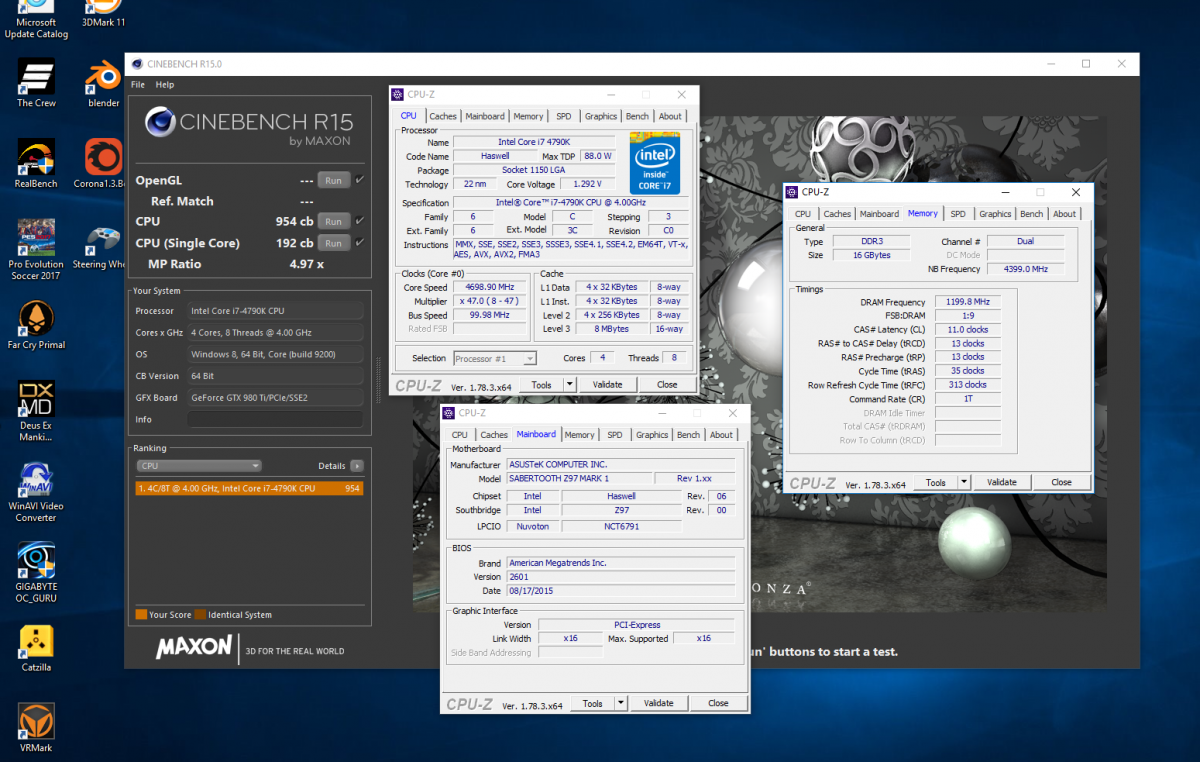Open the Tools dropdown arrow in CPU-Z Mainboard window

point(621,703)
